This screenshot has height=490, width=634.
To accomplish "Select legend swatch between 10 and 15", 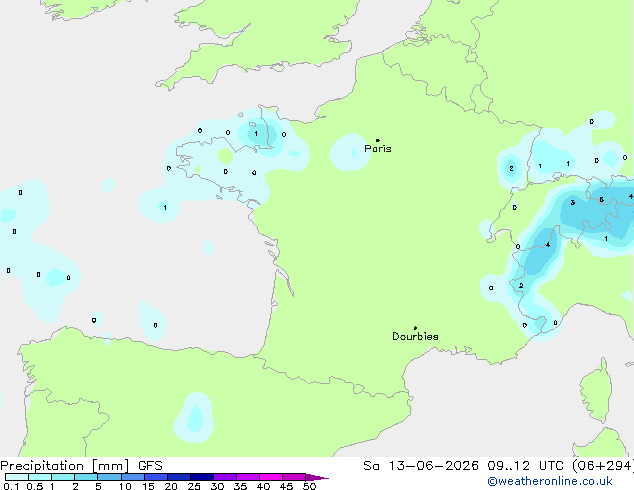I will point(133,477).
